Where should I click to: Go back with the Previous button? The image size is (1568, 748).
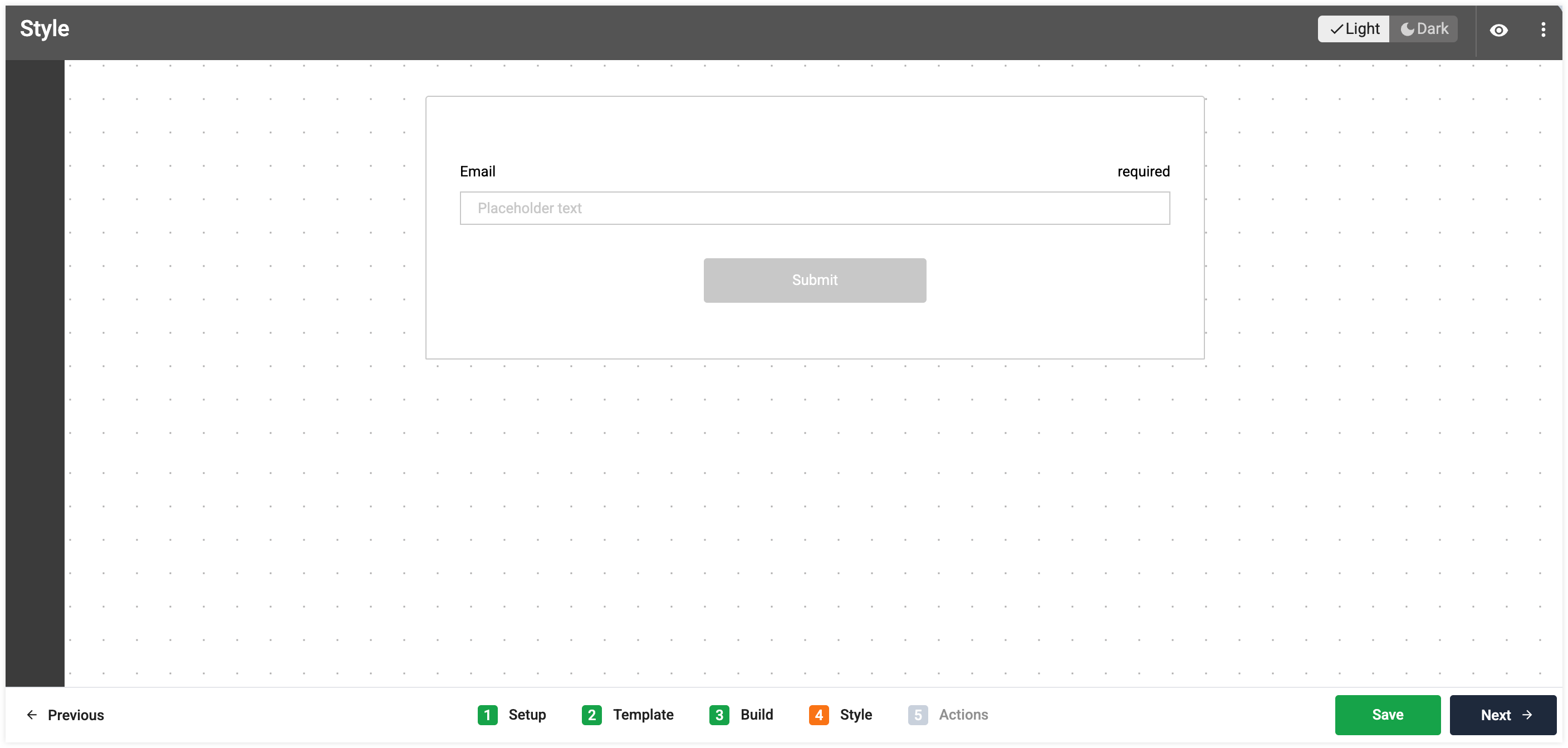(x=65, y=715)
